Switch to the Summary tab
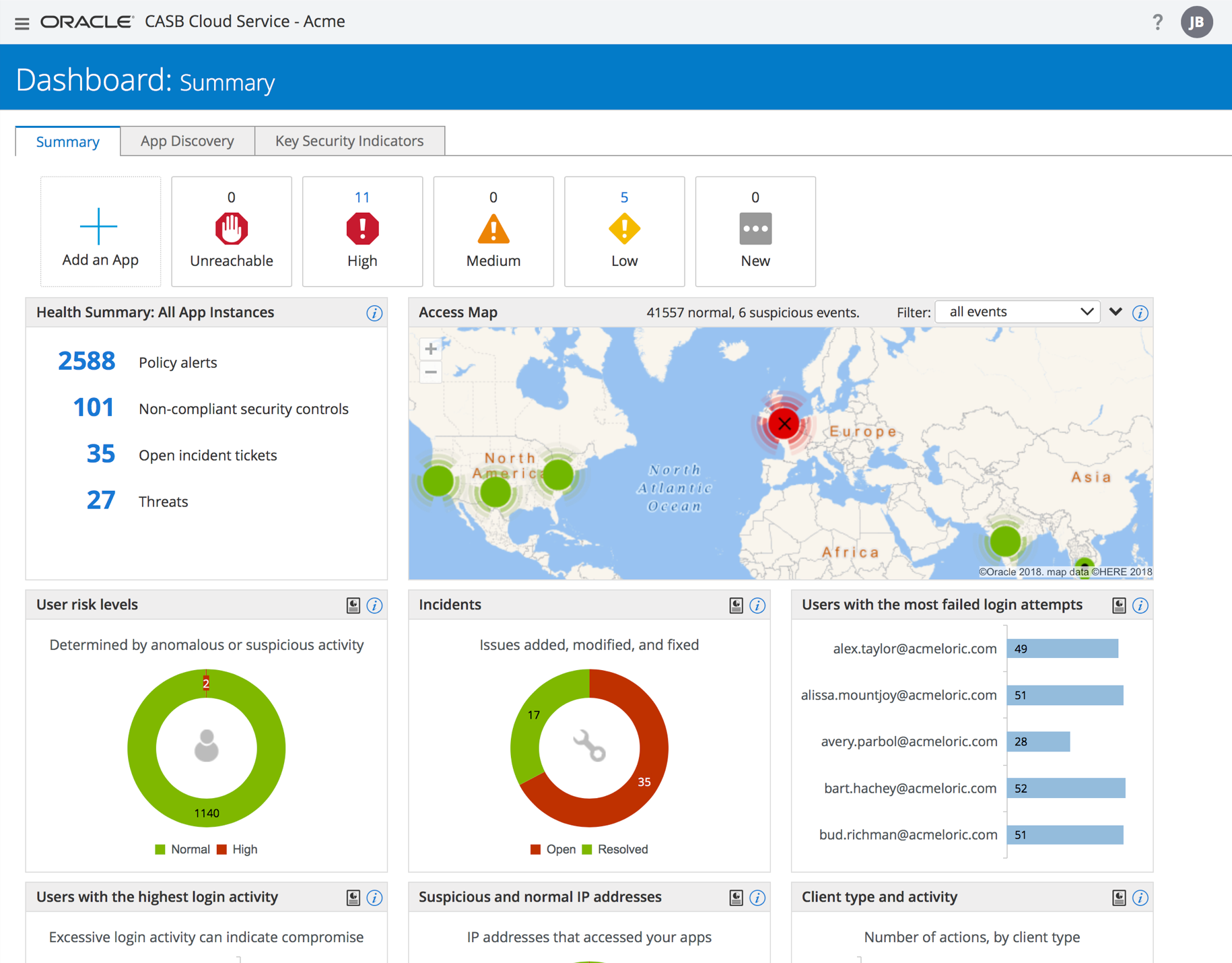 (x=68, y=141)
